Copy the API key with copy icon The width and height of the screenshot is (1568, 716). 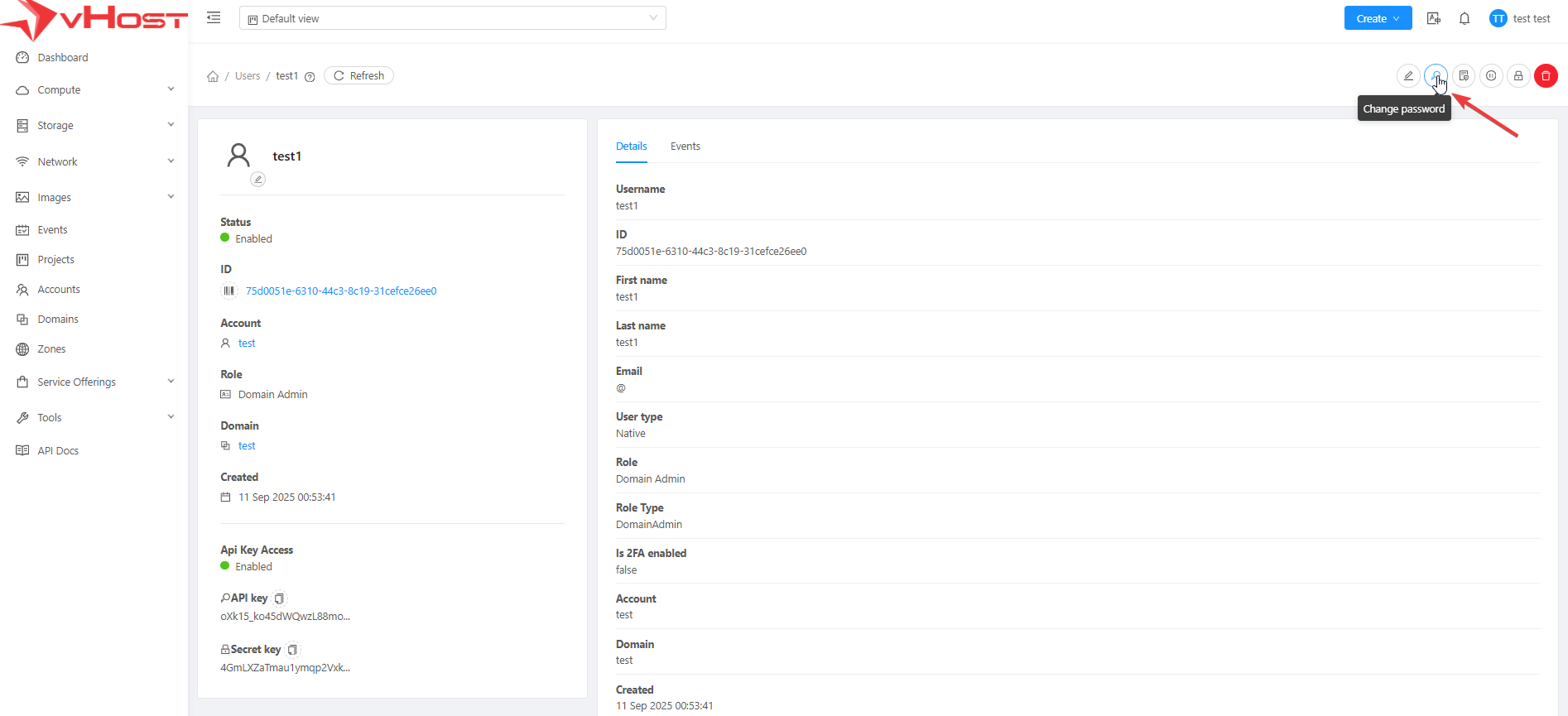280,598
